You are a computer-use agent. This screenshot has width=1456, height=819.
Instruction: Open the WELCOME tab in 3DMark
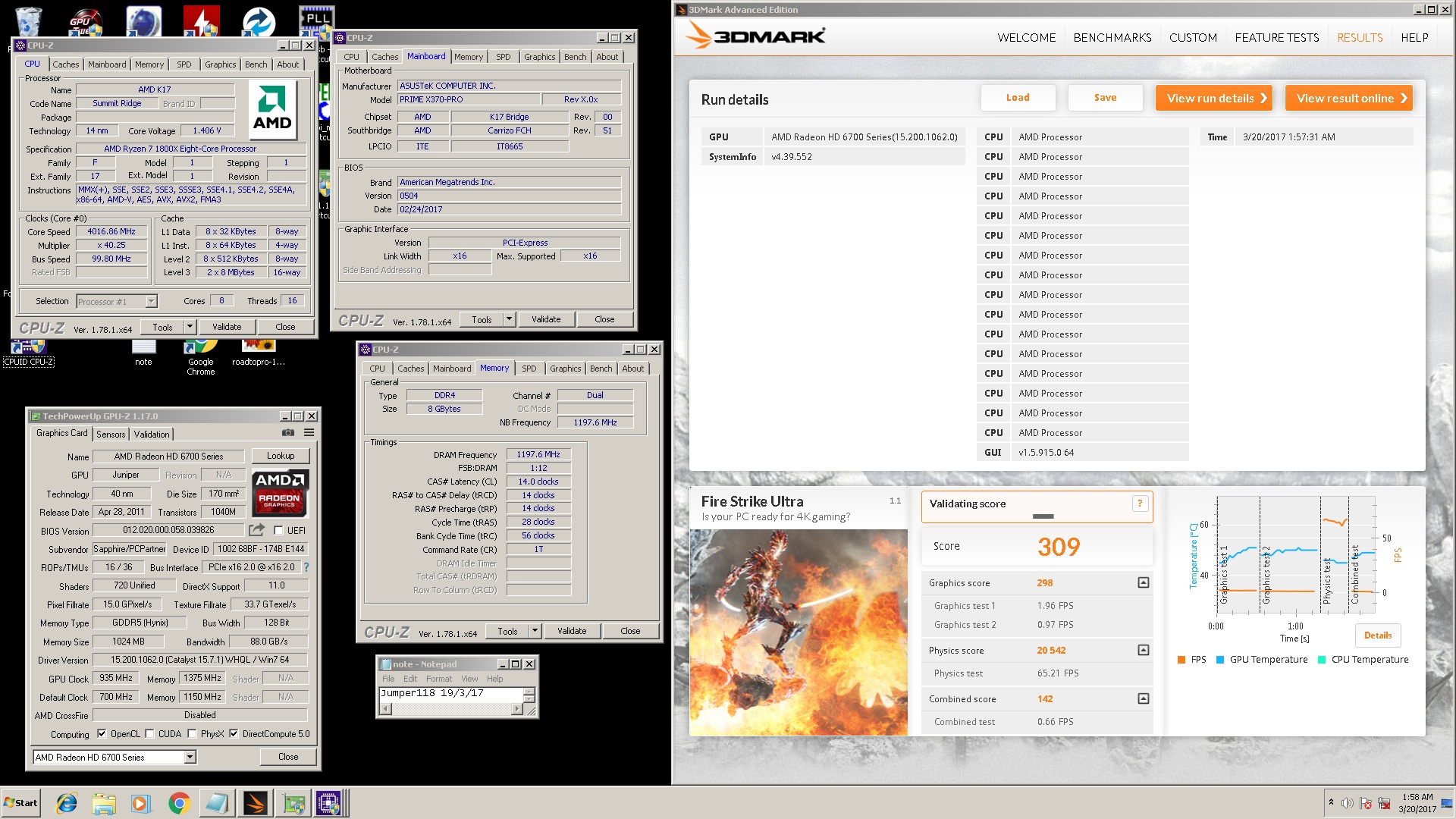pos(1026,37)
